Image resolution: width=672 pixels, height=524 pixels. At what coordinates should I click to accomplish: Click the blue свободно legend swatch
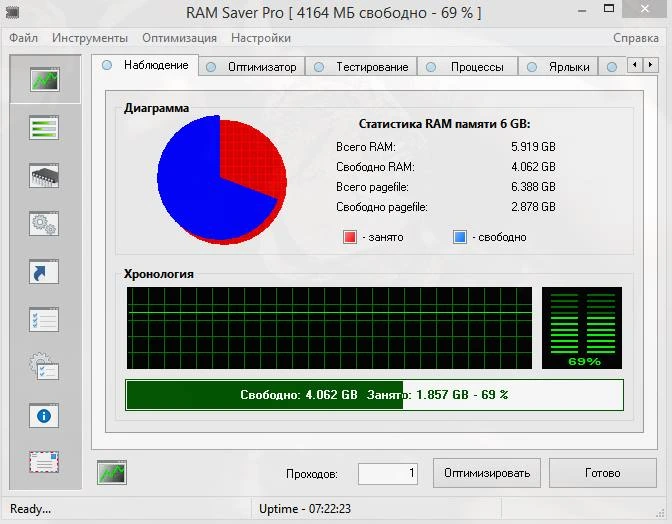pyautogui.click(x=460, y=237)
